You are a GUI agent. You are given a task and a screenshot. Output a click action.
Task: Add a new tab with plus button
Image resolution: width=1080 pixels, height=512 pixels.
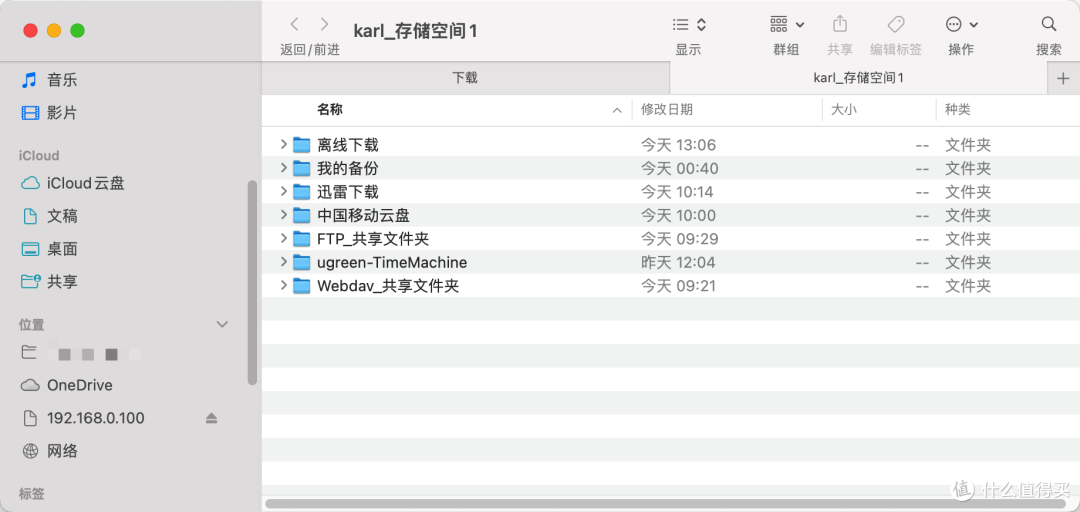[x=1063, y=79]
